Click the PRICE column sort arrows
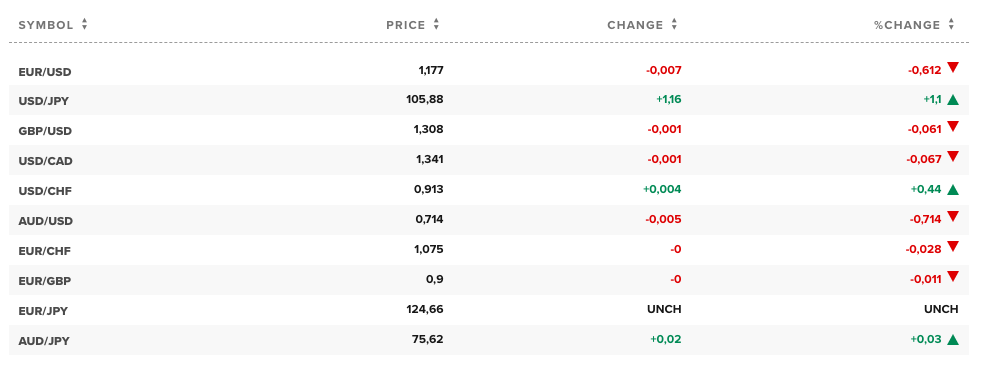The width and height of the screenshot is (993, 368). click(436, 25)
